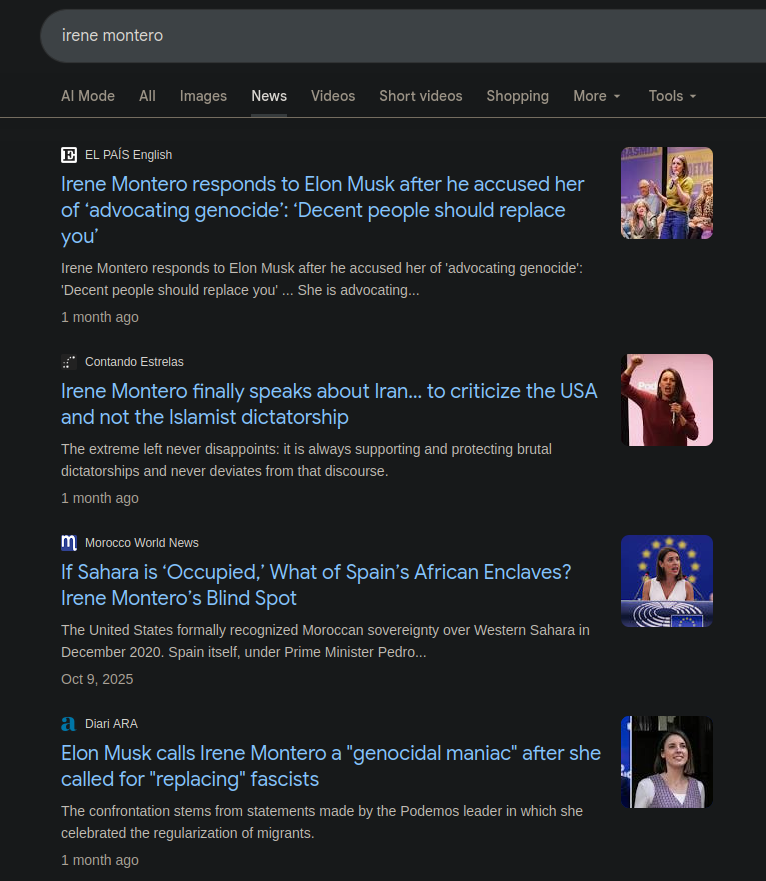Click the Diari ARA favicon
The image size is (766, 881).
click(x=69, y=724)
